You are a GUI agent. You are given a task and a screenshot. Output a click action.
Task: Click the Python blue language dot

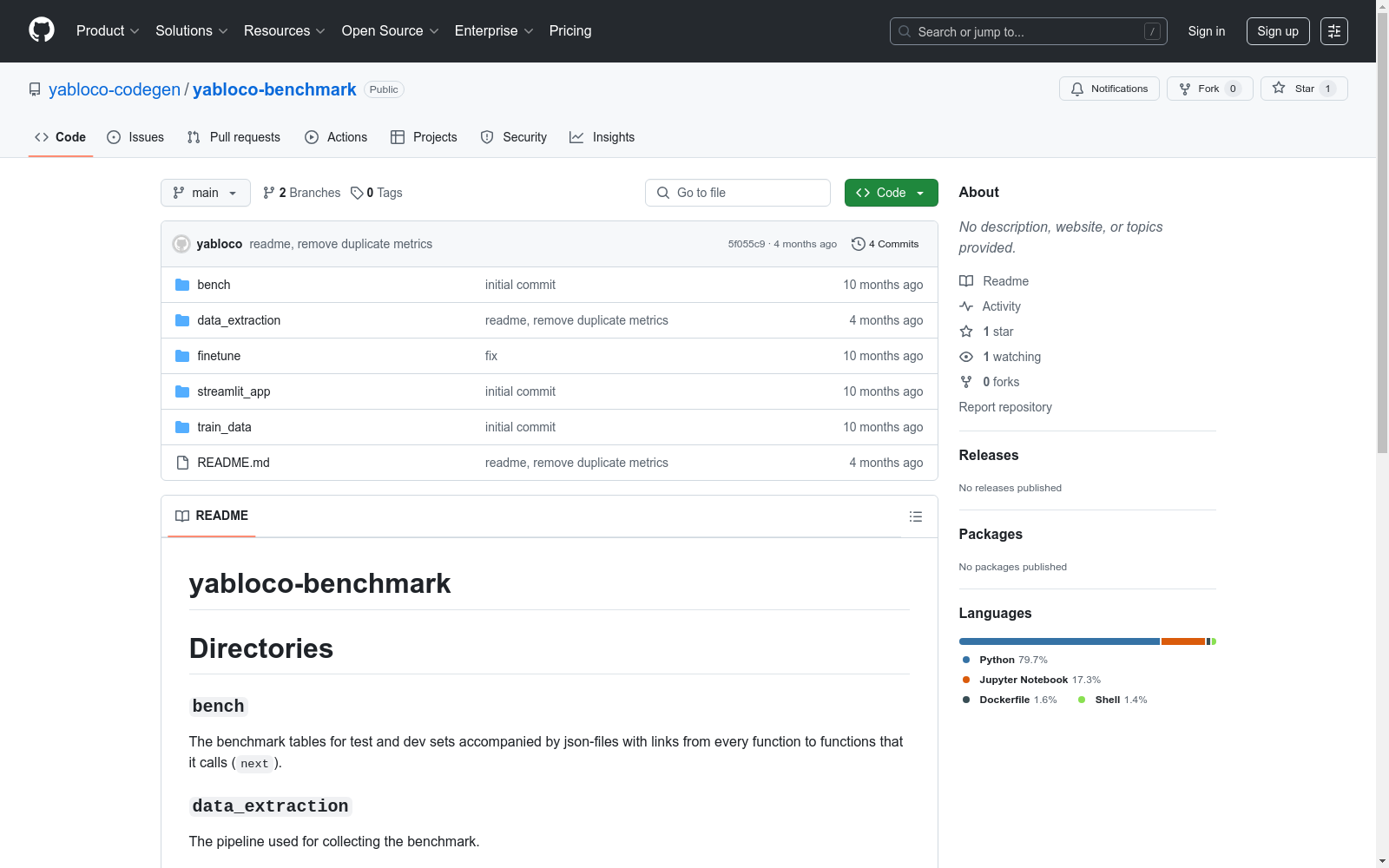pos(966,660)
